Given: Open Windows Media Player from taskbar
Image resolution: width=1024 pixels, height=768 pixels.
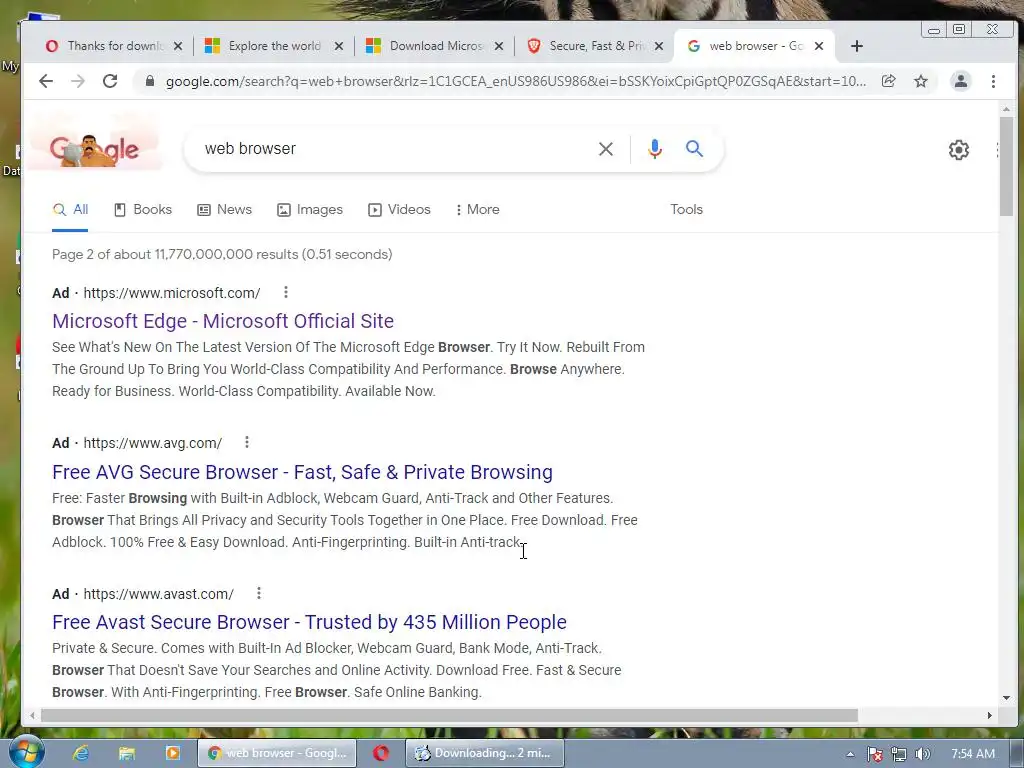Looking at the screenshot, I should pyautogui.click(x=172, y=753).
